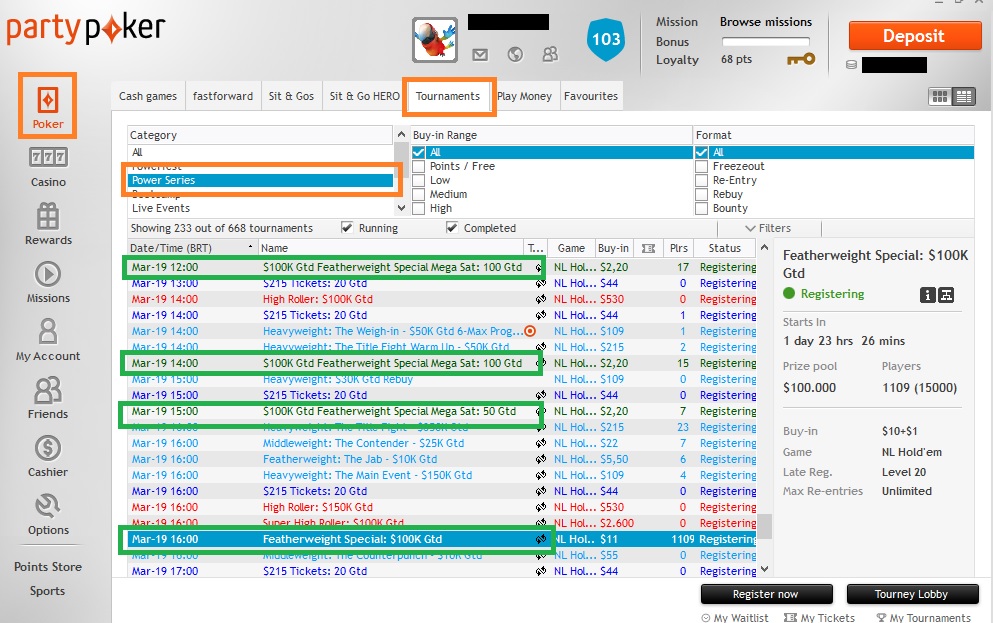Switch to grid view layout icon
Image resolution: width=993 pixels, height=623 pixels.
coord(940,96)
